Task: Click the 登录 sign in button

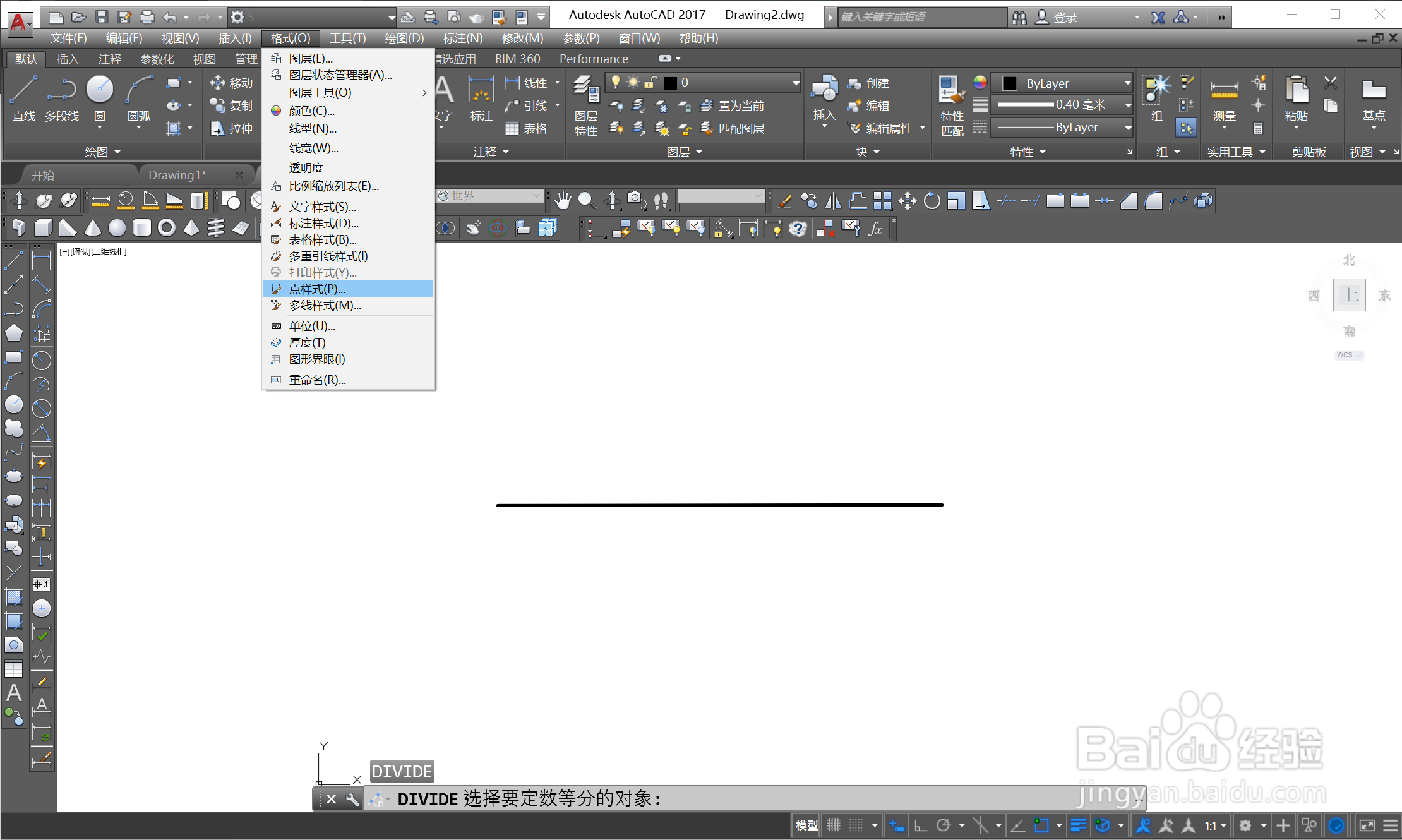Action: pos(1057,17)
